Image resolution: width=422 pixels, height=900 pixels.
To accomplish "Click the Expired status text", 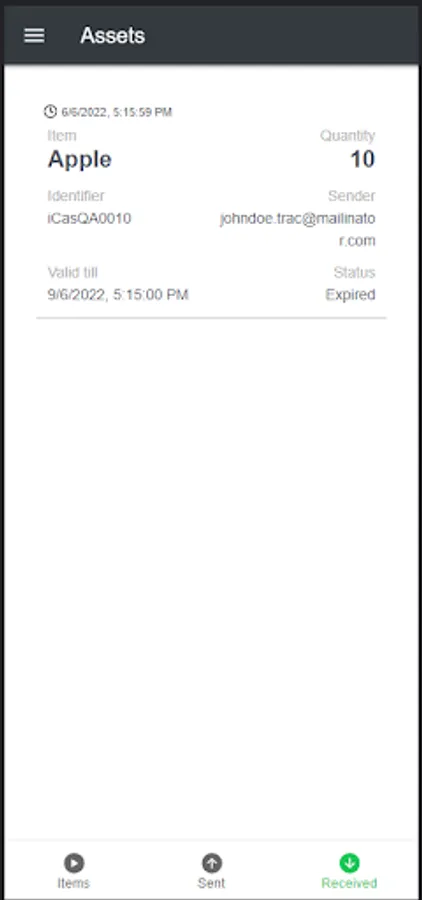I will [x=350, y=295].
